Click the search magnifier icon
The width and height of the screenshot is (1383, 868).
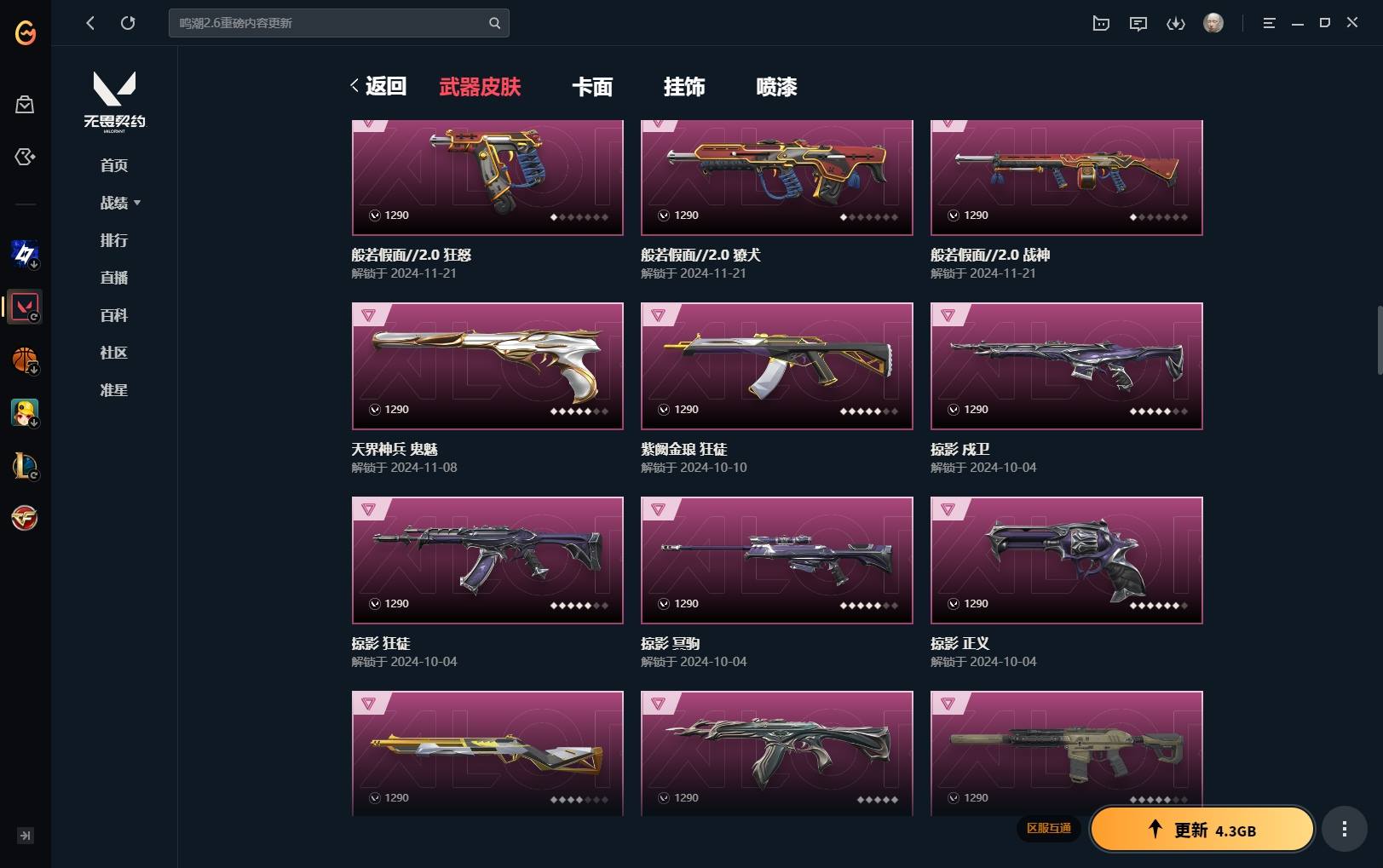494,23
